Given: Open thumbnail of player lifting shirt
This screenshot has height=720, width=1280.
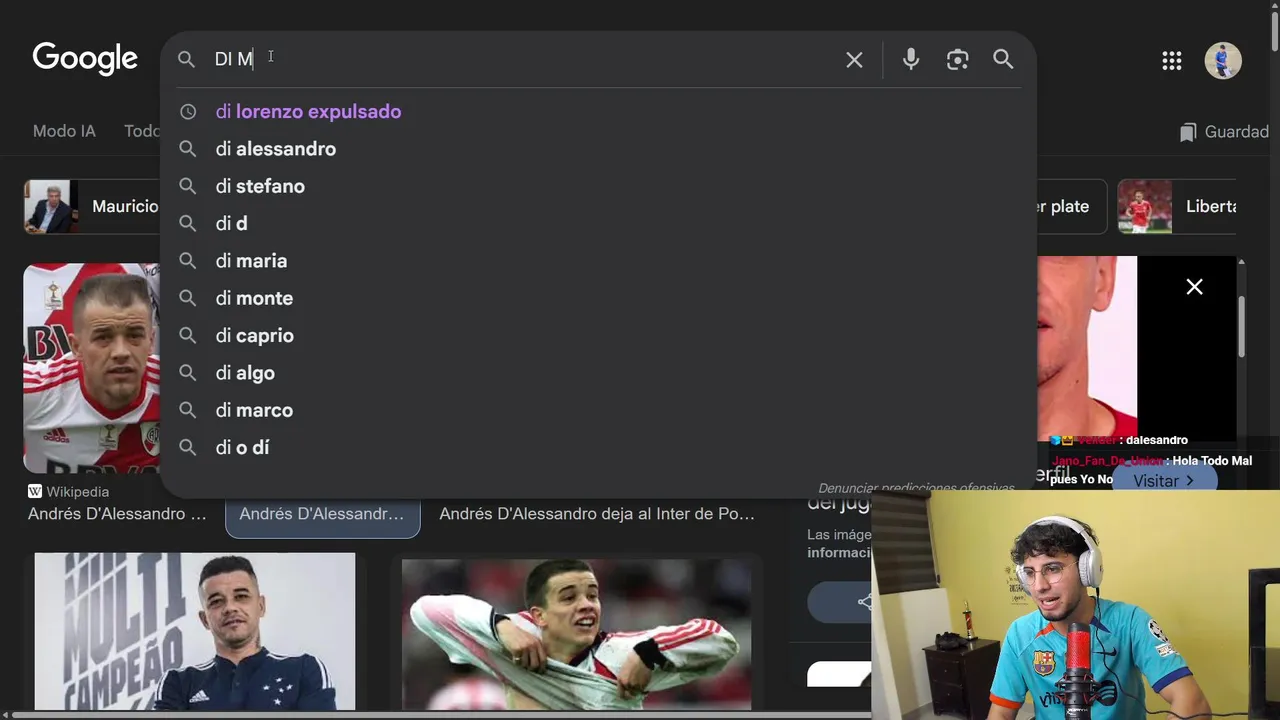Looking at the screenshot, I should (576, 635).
